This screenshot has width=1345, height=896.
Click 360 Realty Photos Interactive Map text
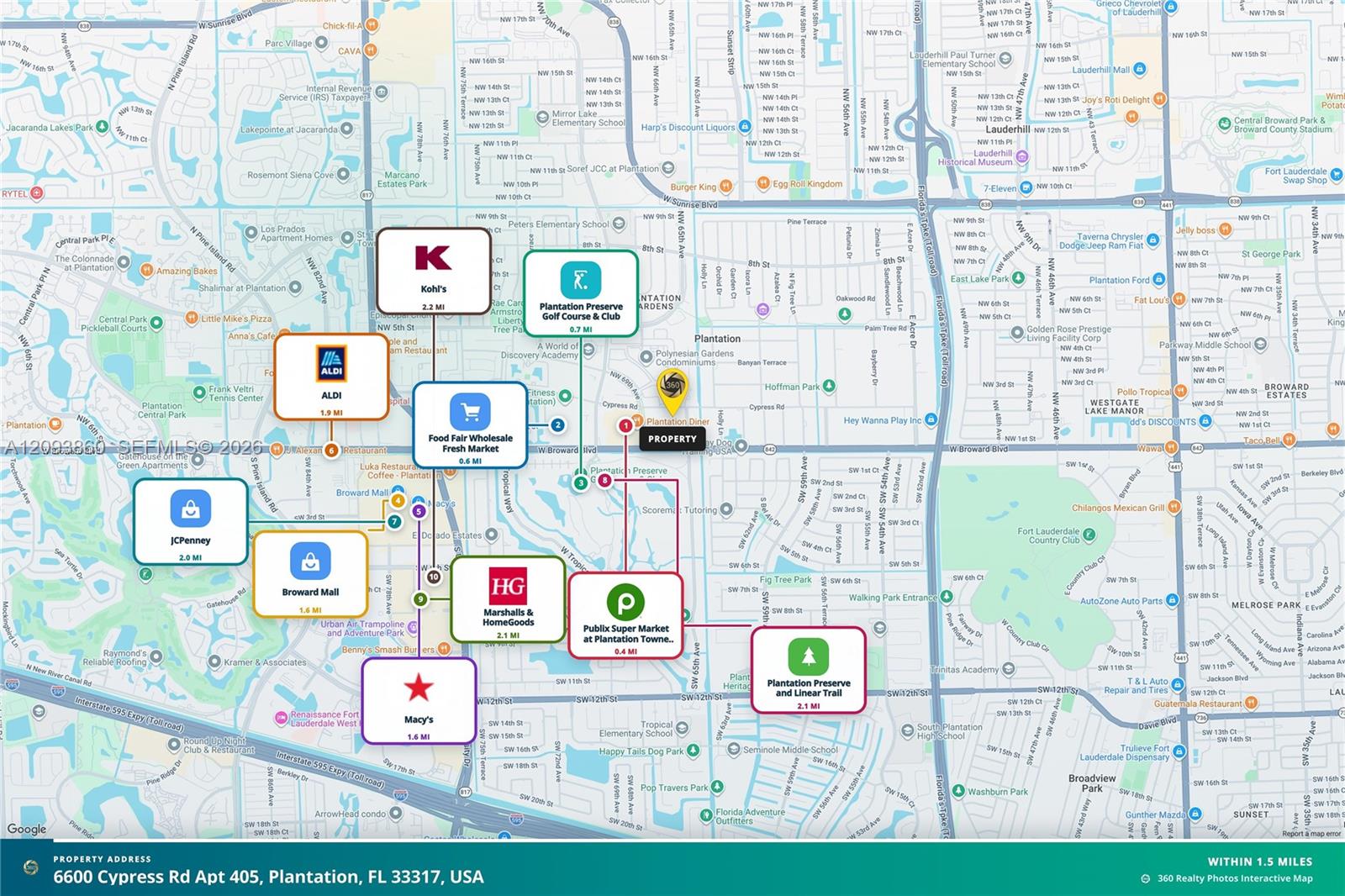click(x=1235, y=878)
